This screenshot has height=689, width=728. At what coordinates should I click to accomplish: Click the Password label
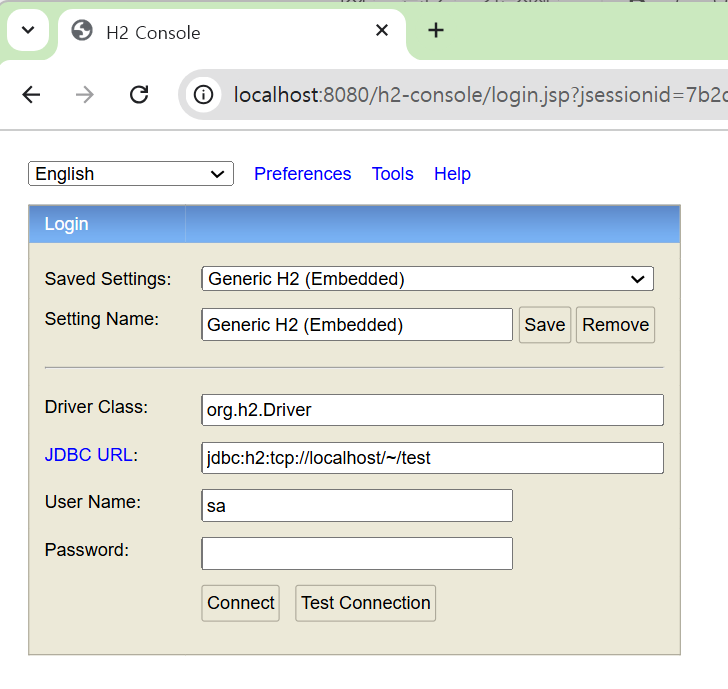(x=87, y=550)
